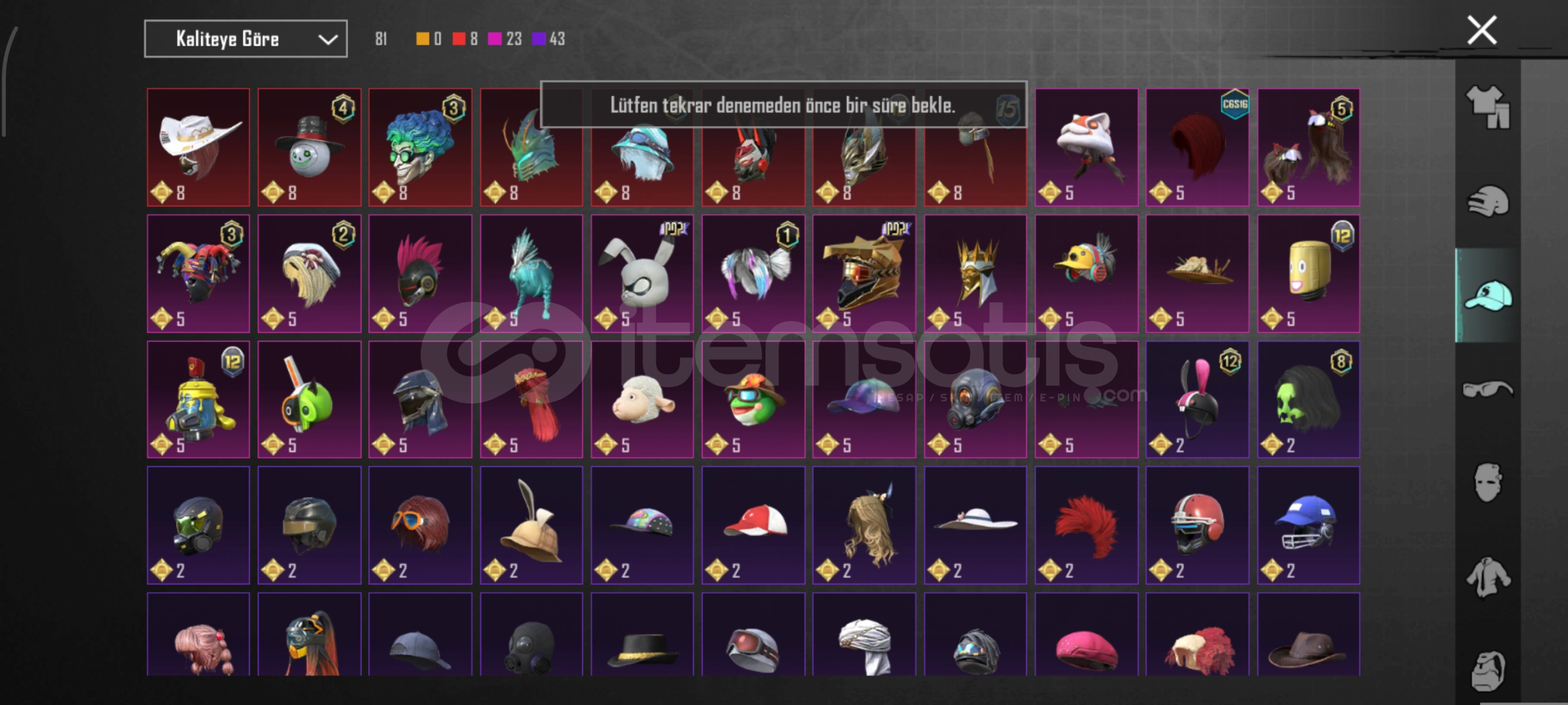Filter by the red quality swatch
Viewport: 1568px width, 705px height.
(x=458, y=39)
